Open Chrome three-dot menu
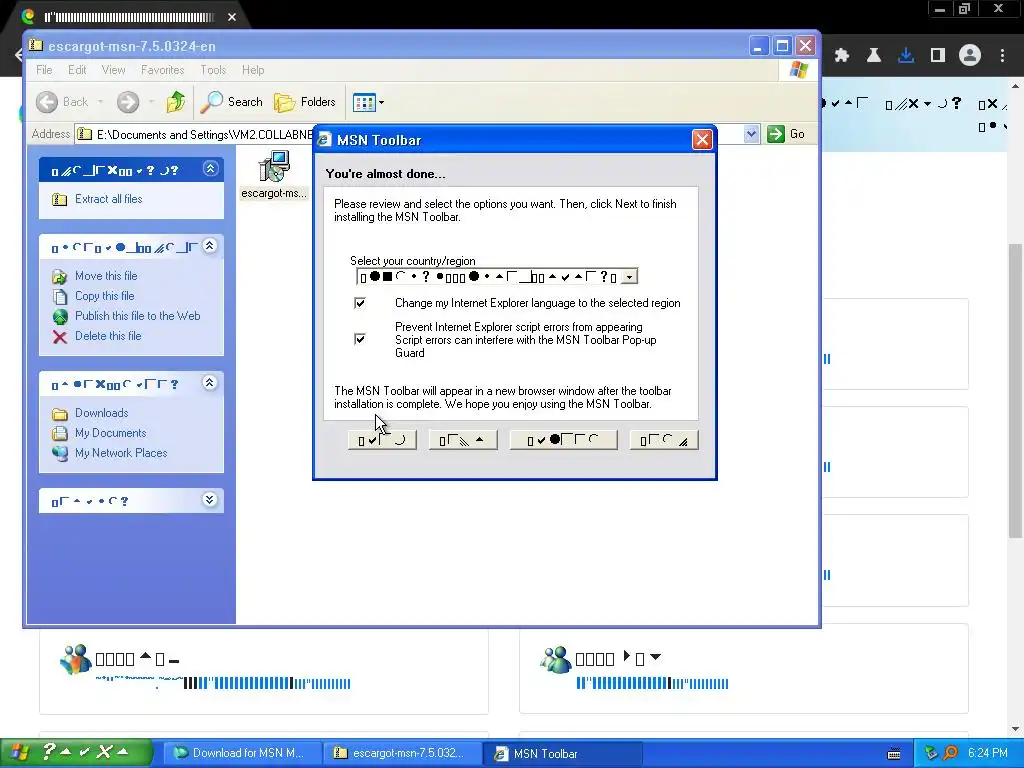Screen dimensions: 1024x768 (1002, 56)
